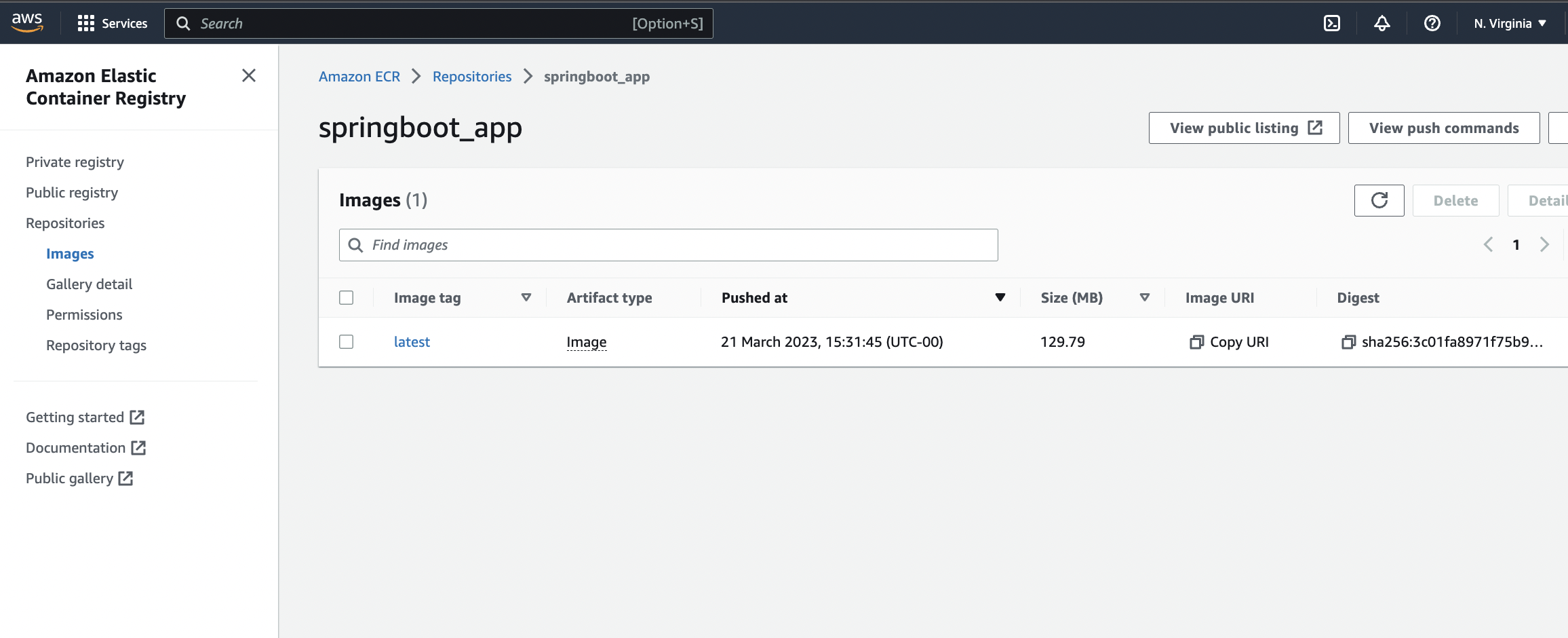1568x638 pixels.
Task: Switch to the Permissions section
Action: coord(84,314)
